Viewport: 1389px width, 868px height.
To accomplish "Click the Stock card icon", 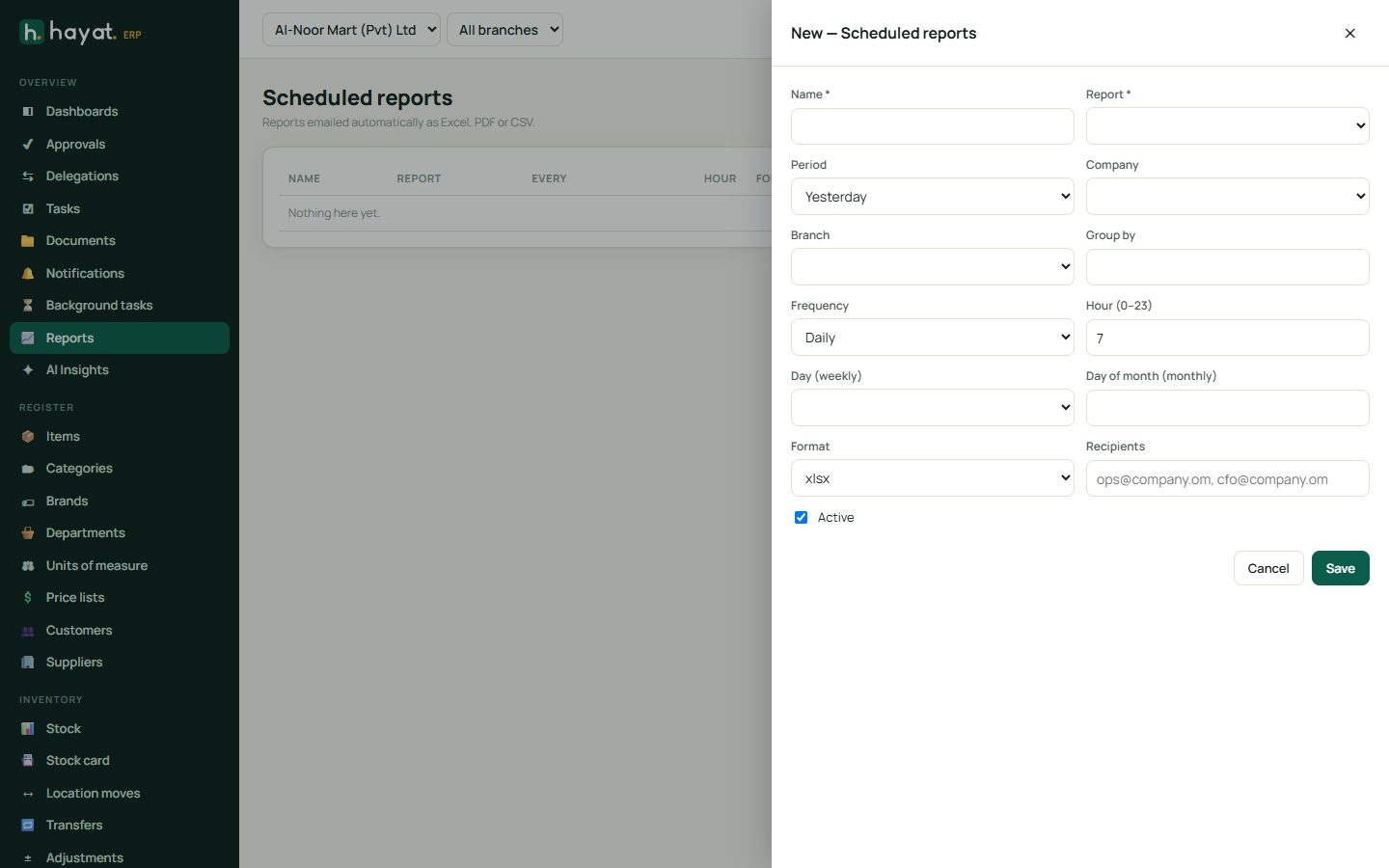I will (28, 761).
